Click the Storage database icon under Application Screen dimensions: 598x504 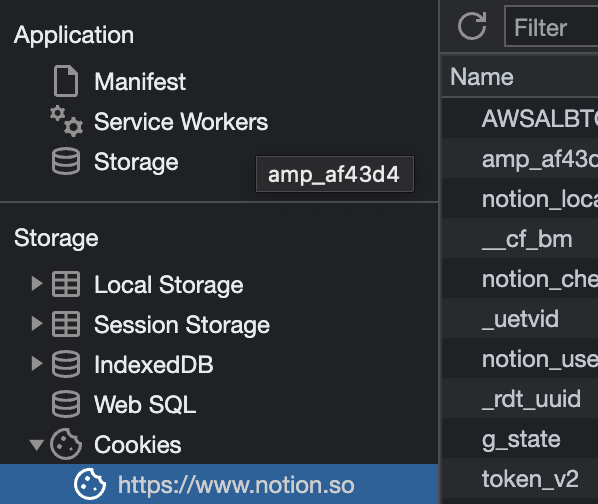point(66,161)
